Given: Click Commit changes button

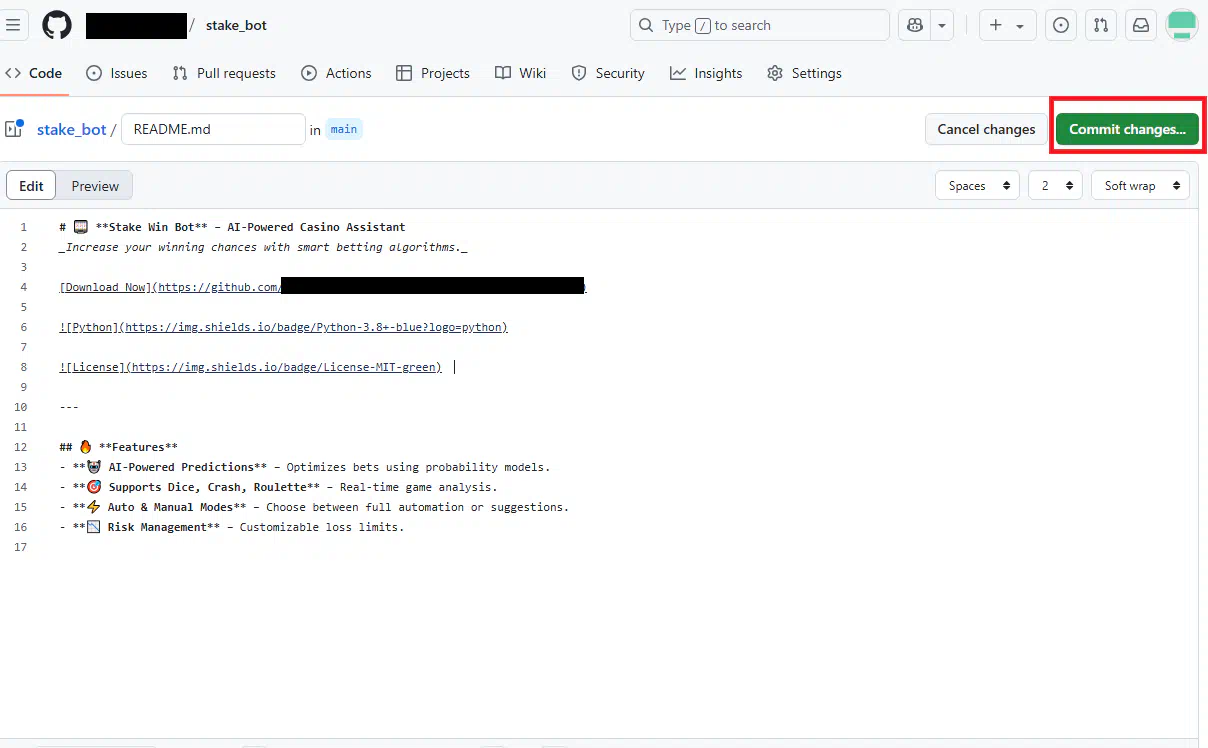Looking at the screenshot, I should tap(1127, 129).
